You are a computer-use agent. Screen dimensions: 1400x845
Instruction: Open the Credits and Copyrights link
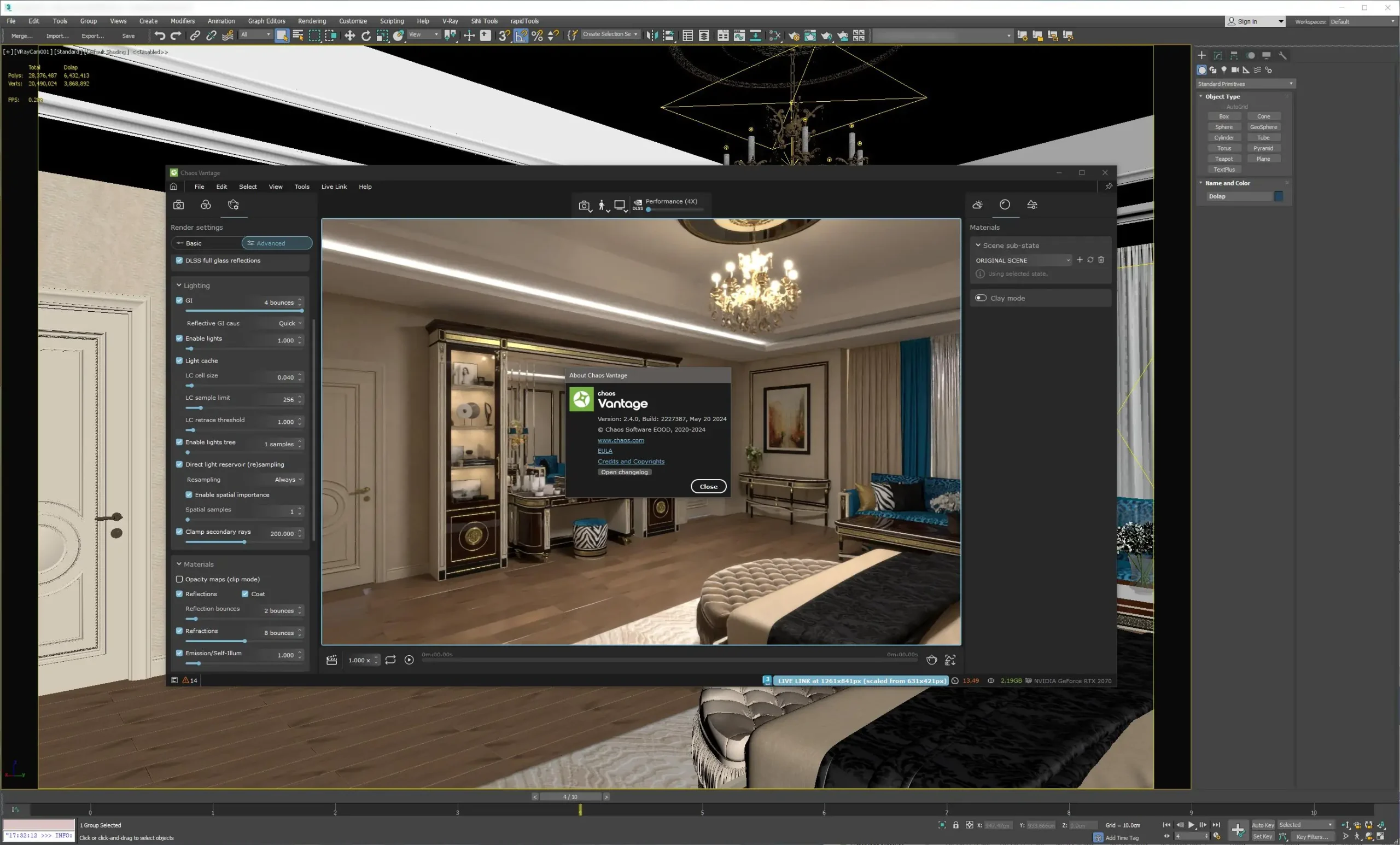pos(631,462)
